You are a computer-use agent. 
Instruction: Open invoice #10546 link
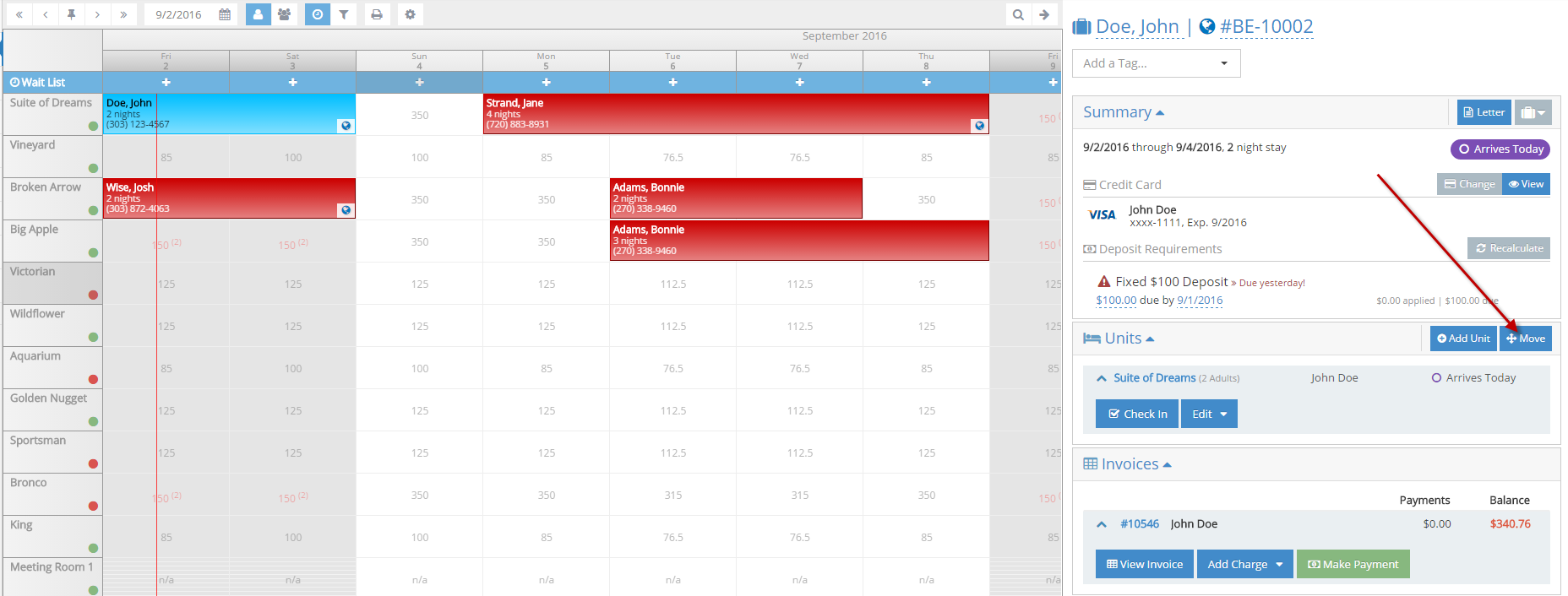click(x=1139, y=523)
